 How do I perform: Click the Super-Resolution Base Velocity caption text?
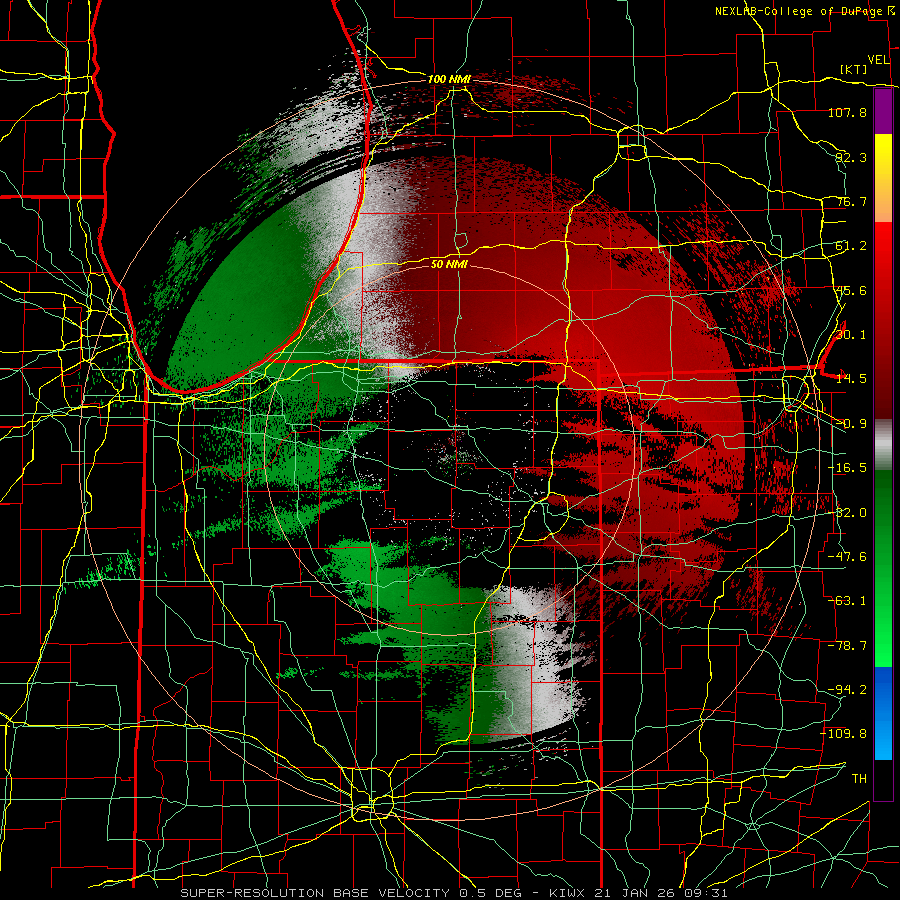(453, 893)
